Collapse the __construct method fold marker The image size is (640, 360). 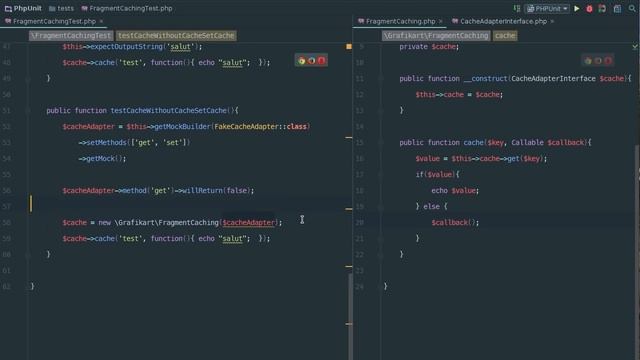point(380,78)
